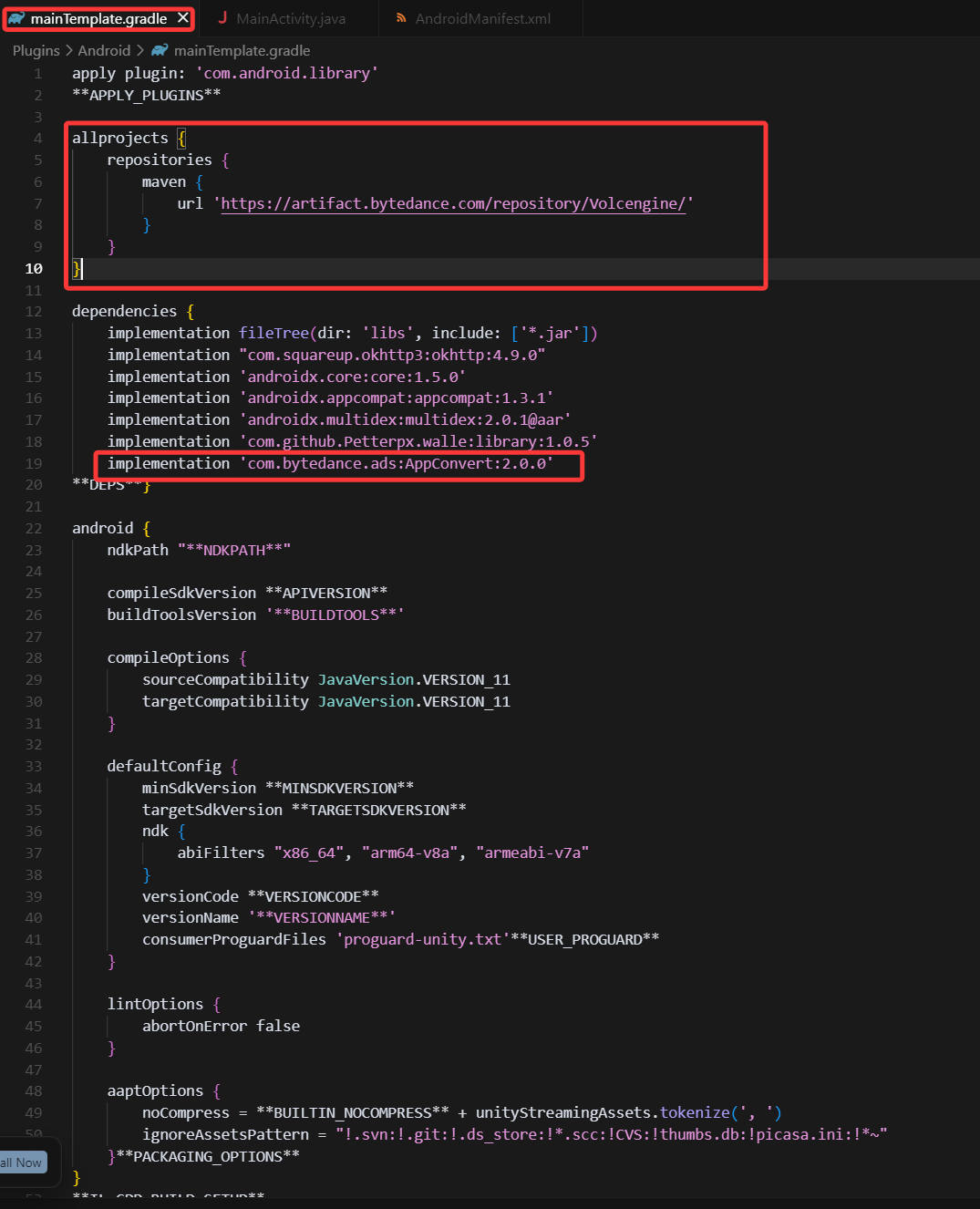Viewport: 980px width, 1209px height.
Task: Select the Android breadcrumb segment
Action: pyautogui.click(x=104, y=51)
